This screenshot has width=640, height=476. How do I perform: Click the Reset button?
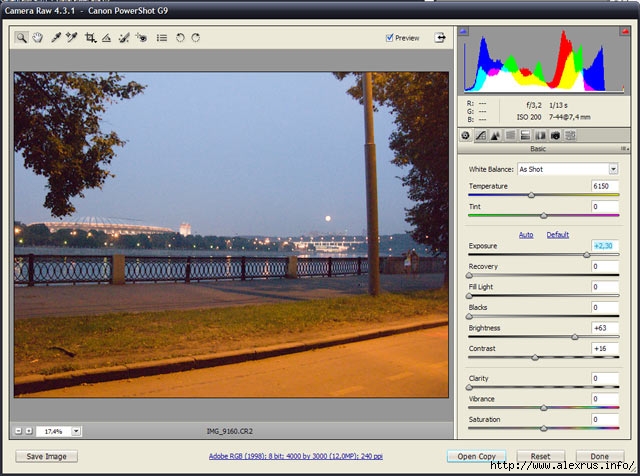541,456
